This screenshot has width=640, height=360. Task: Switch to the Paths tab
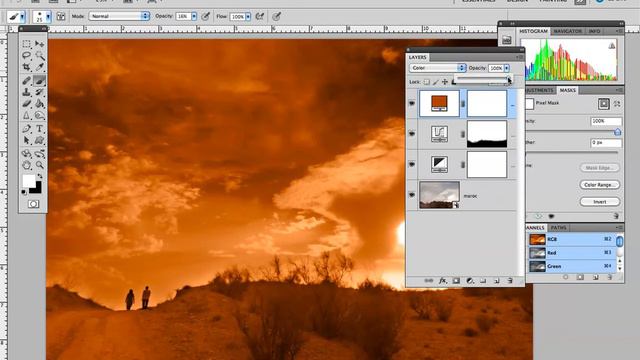click(558, 227)
